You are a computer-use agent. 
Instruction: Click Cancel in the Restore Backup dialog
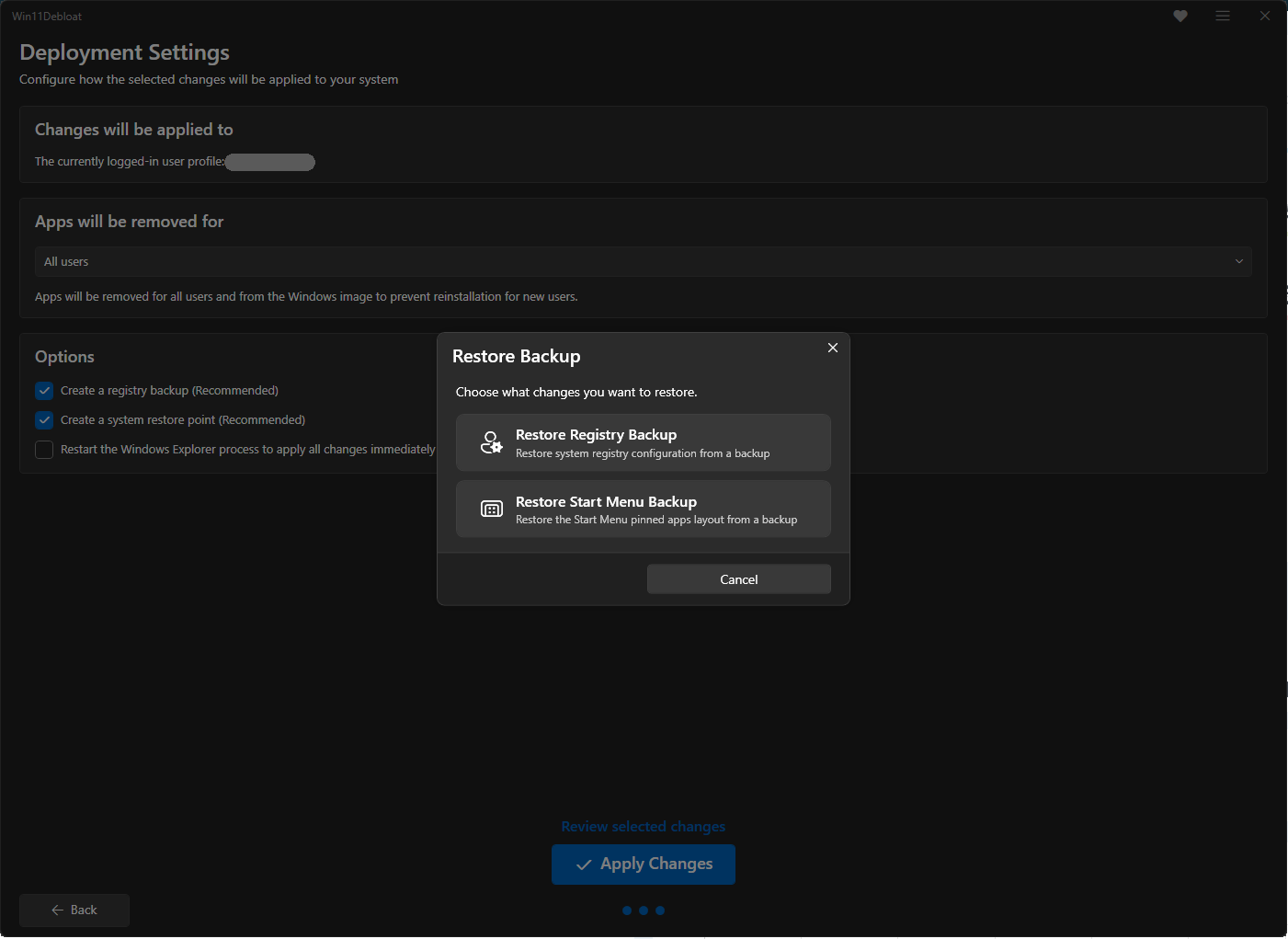(739, 579)
